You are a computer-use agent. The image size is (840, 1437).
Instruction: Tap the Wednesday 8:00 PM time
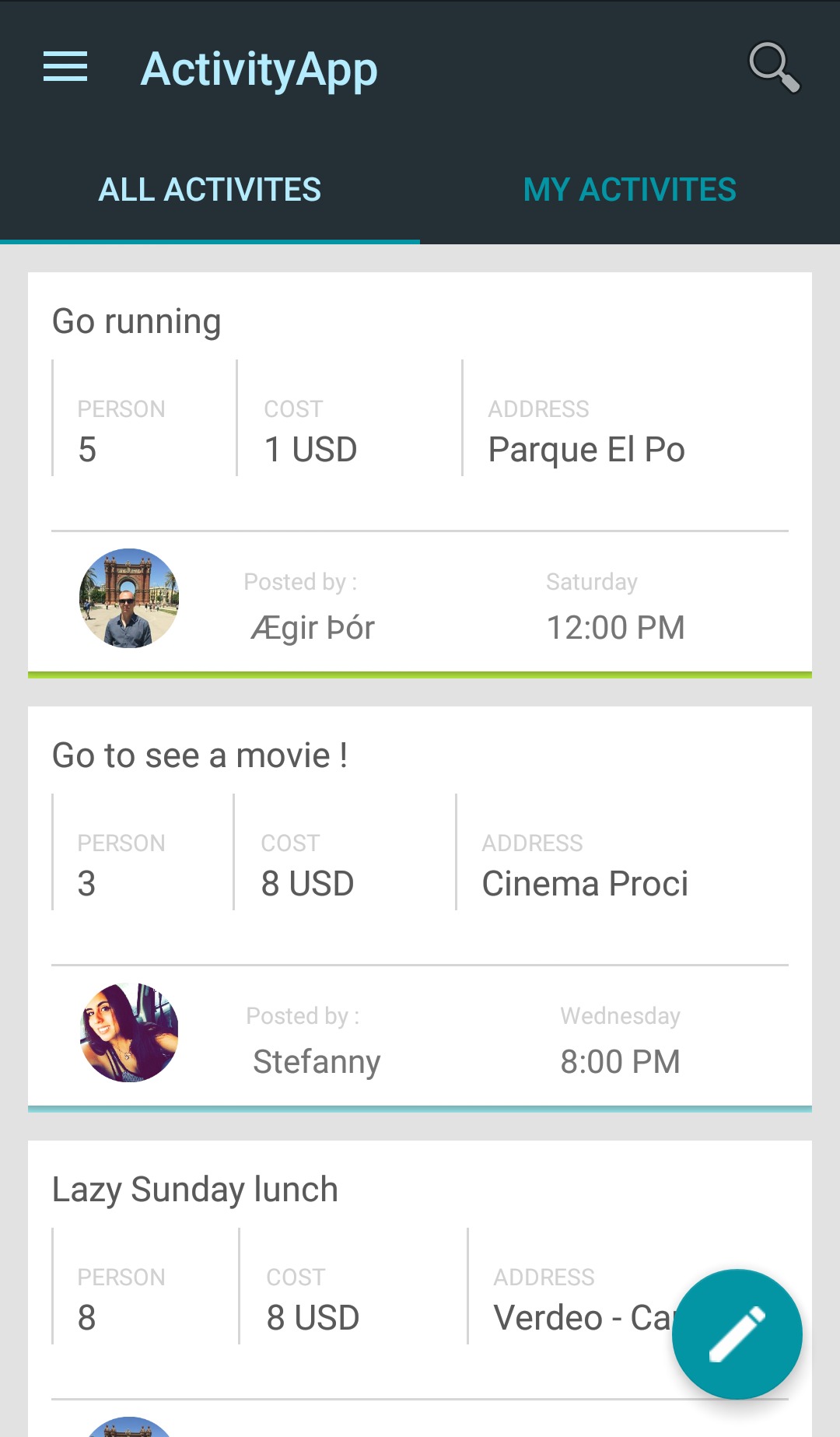coord(620,1062)
